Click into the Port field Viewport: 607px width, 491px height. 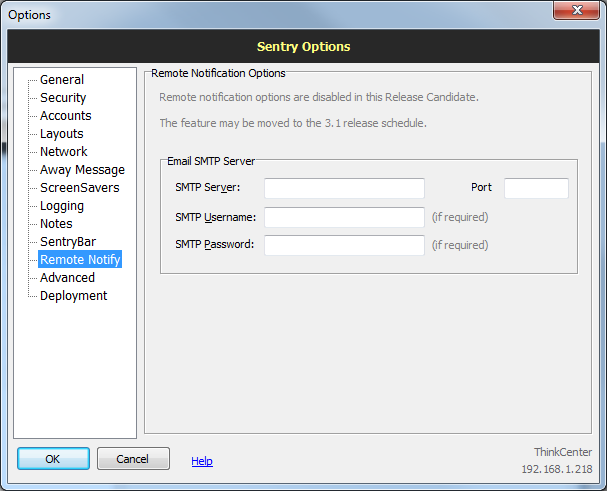pos(536,188)
